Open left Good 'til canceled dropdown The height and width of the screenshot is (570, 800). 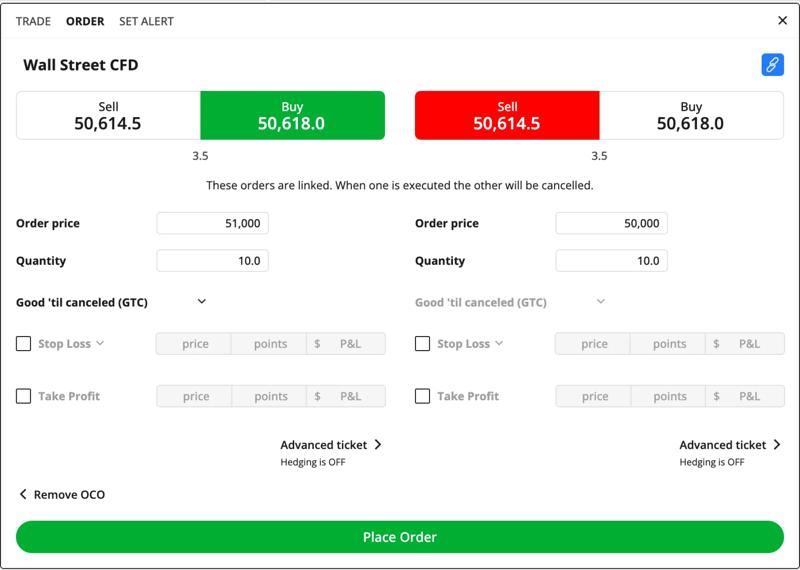[x=111, y=302]
